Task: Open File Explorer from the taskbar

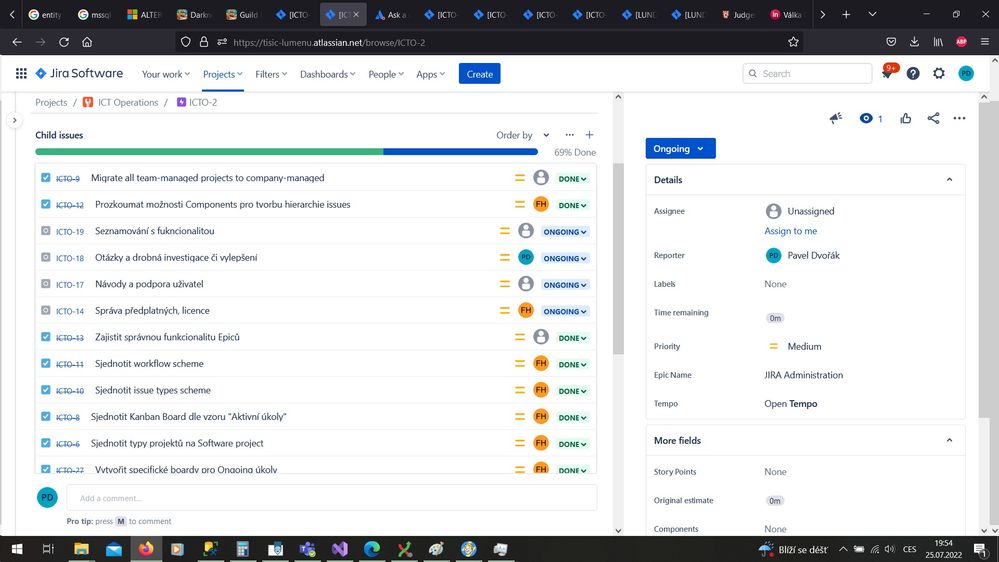Action: pos(81,549)
